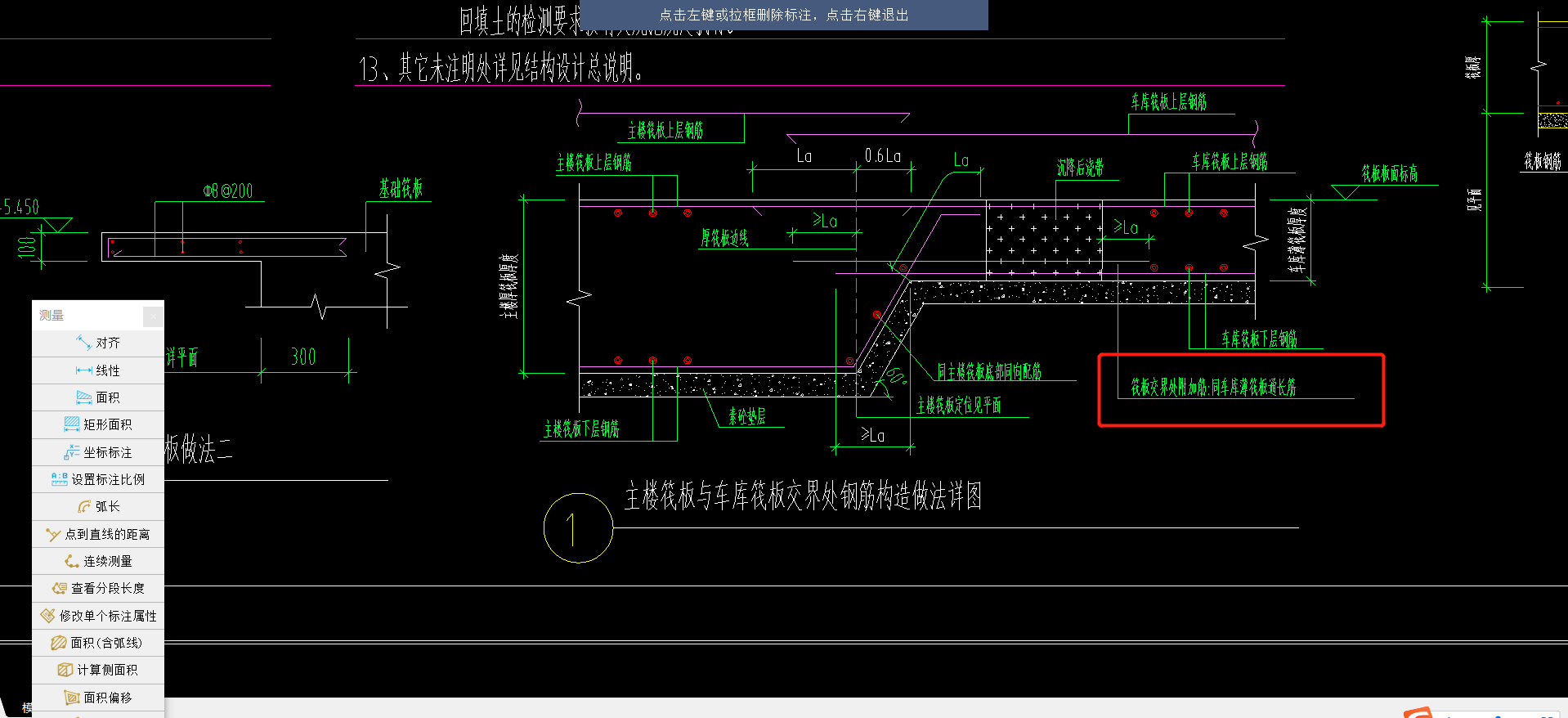Select the 线性 linear dimension tool
Image resolution: width=1568 pixels, height=718 pixels.
point(98,370)
